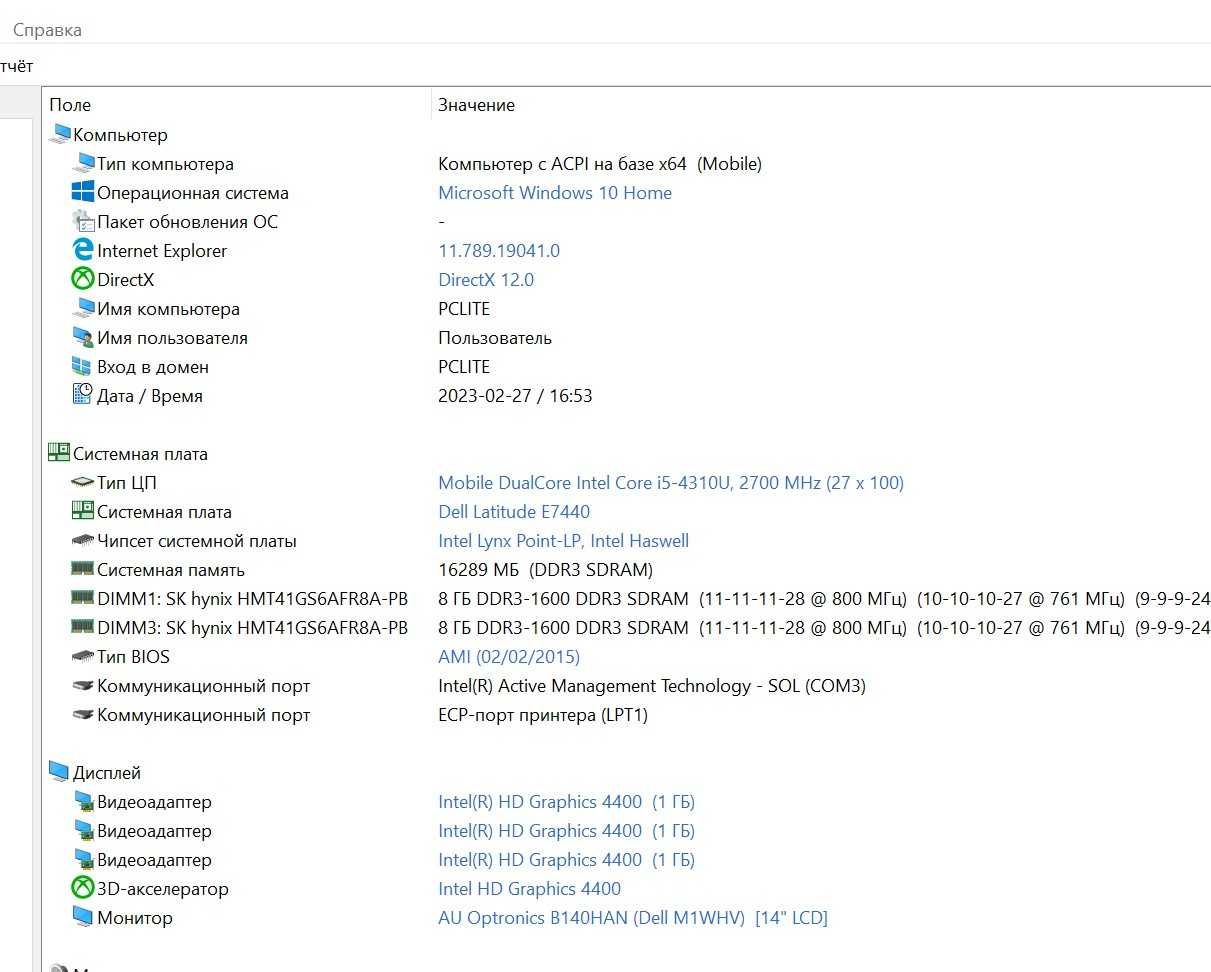Click the Имя компьютера icon
This screenshot has width=1211, height=972.
[x=83, y=308]
